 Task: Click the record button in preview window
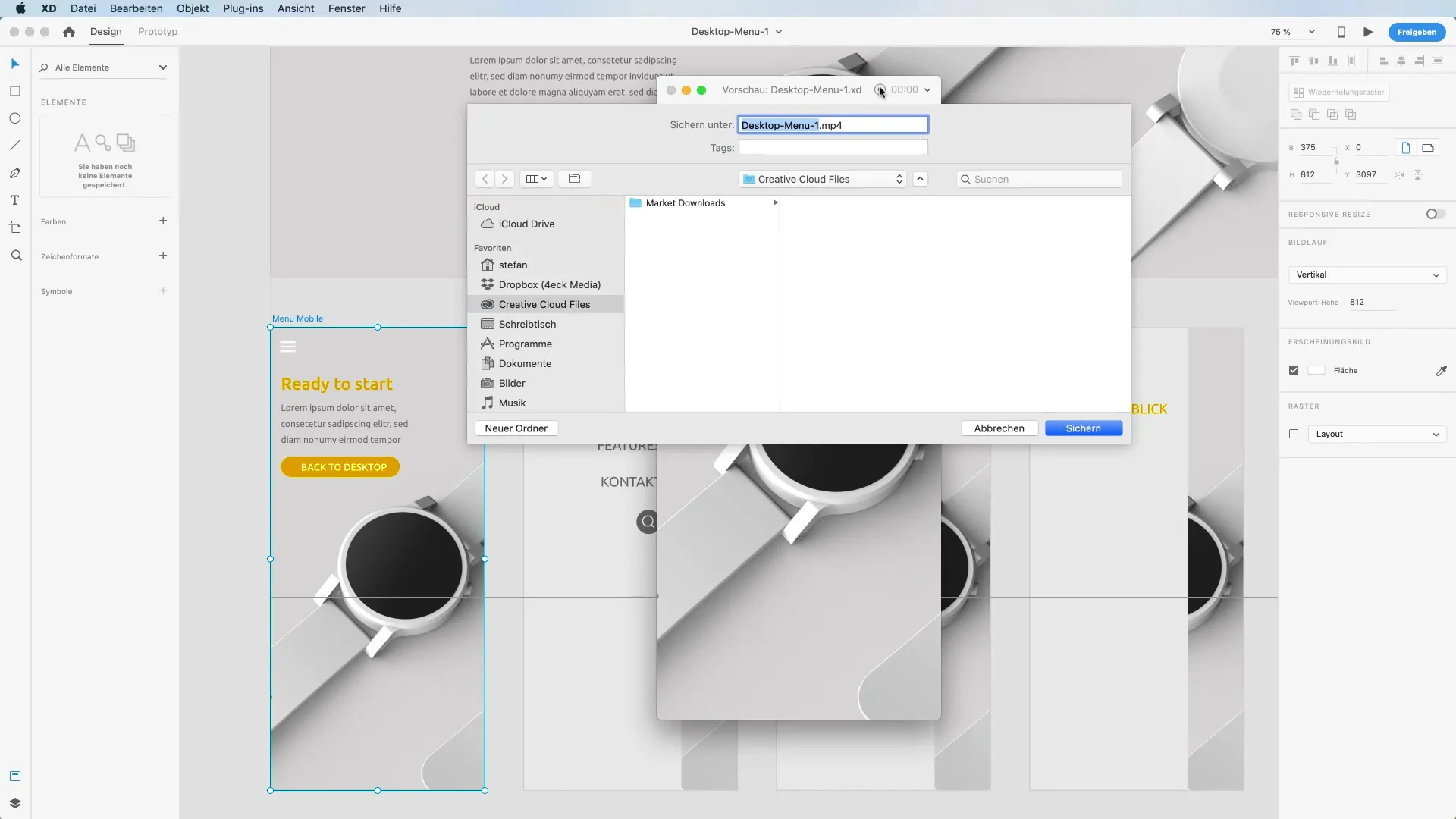click(x=879, y=89)
